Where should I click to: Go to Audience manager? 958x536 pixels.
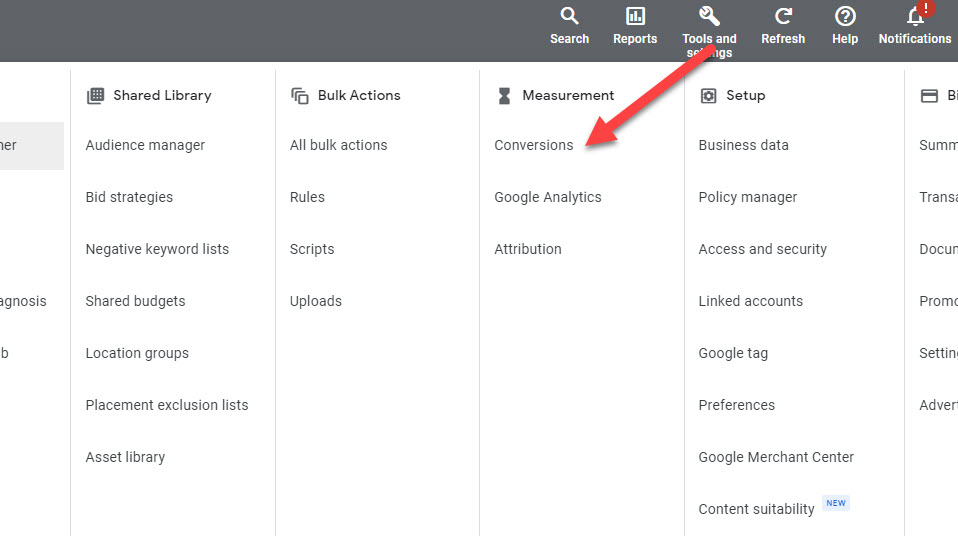pos(145,145)
